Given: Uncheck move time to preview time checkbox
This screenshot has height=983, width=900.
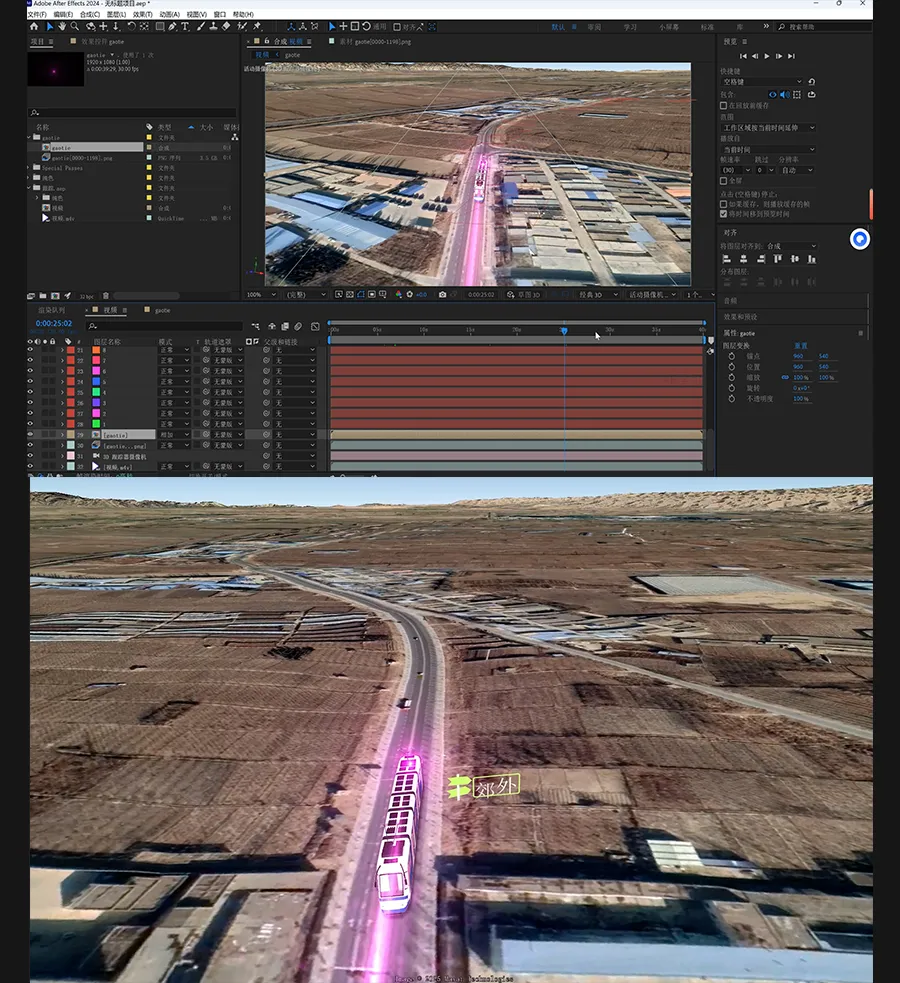Looking at the screenshot, I should tap(723, 214).
